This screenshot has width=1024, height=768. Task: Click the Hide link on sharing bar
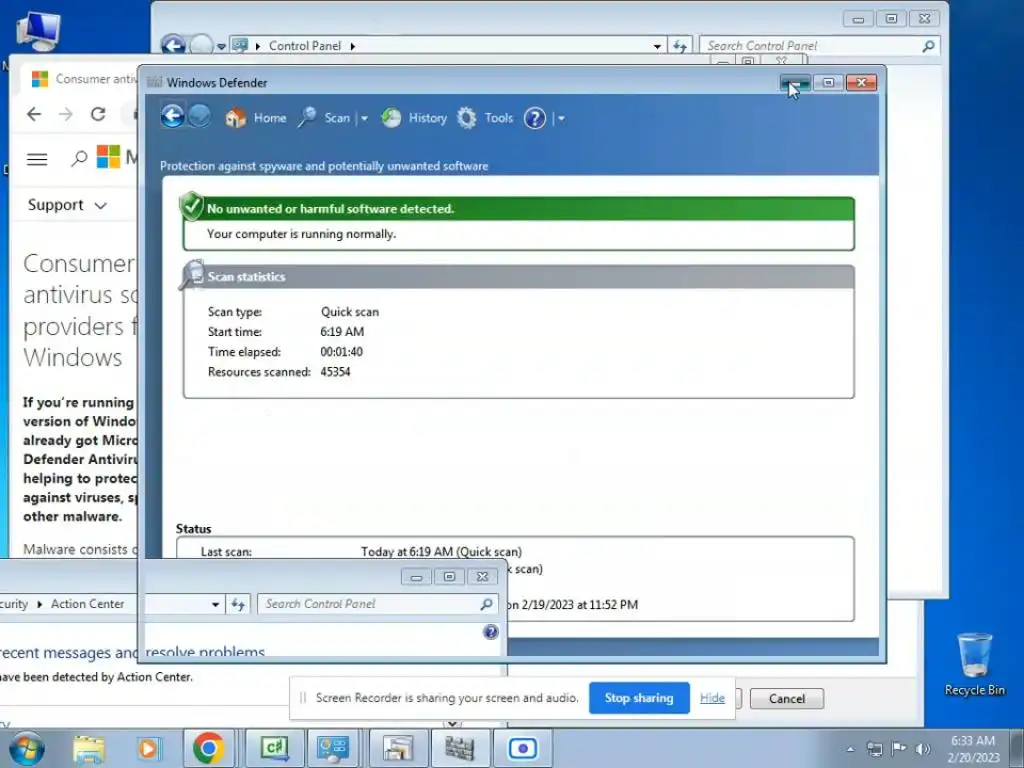(x=712, y=697)
